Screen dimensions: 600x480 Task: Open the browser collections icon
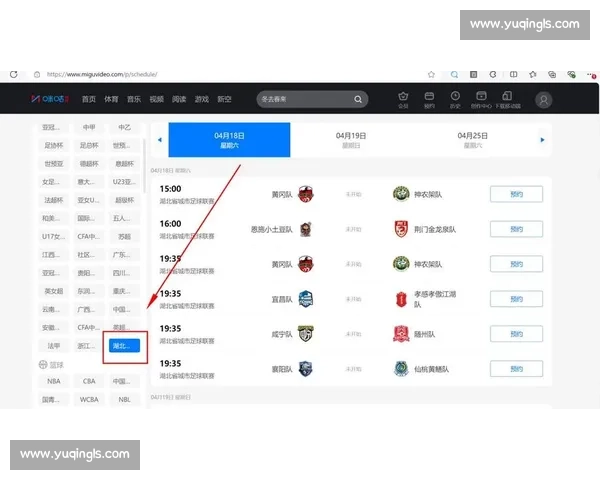pyautogui.click(x=552, y=75)
